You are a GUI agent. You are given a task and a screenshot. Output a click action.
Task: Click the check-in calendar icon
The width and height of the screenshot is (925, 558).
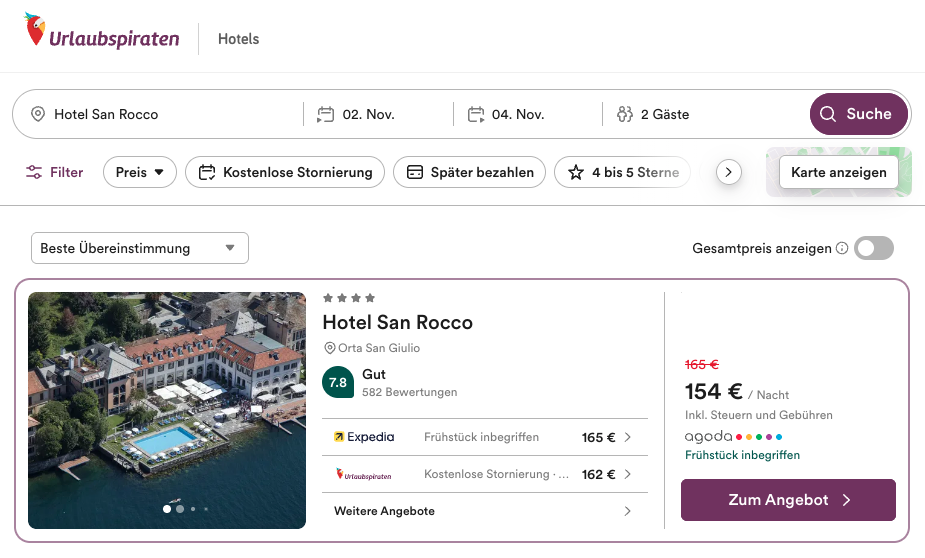pyautogui.click(x=326, y=114)
